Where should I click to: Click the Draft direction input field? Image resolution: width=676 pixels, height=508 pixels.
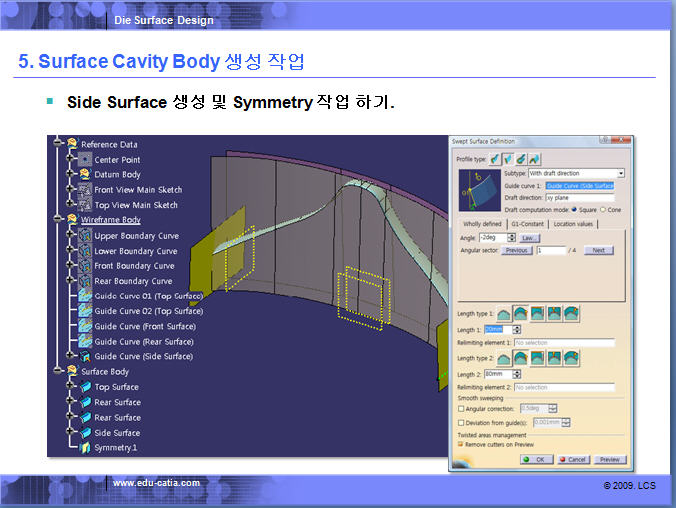point(580,197)
